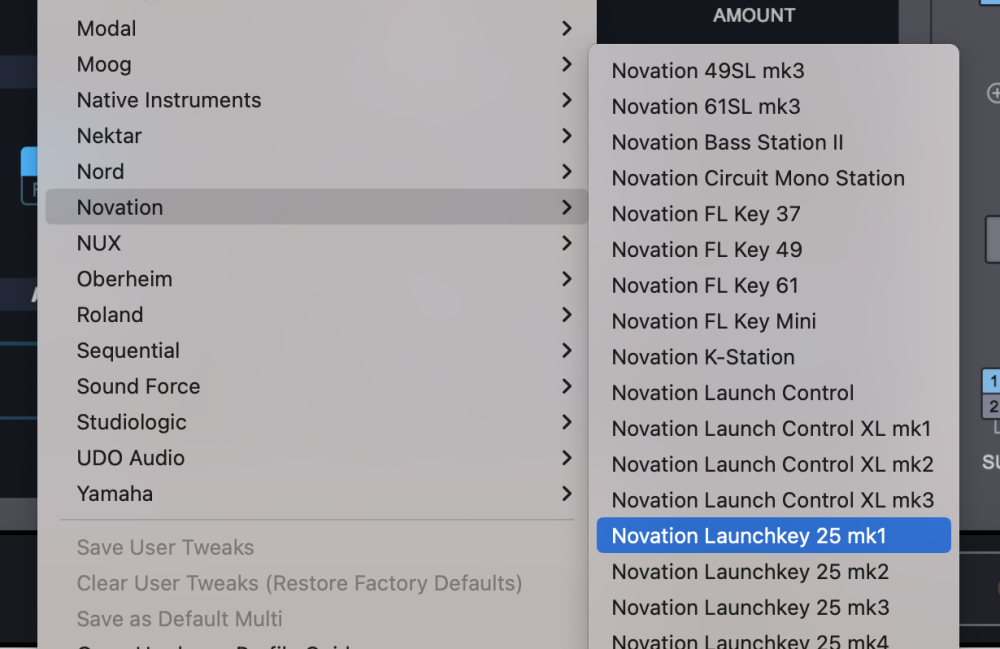Select Novation Launchkey 25 mk1 profile
The width and height of the screenshot is (1000, 649).
pos(749,536)
